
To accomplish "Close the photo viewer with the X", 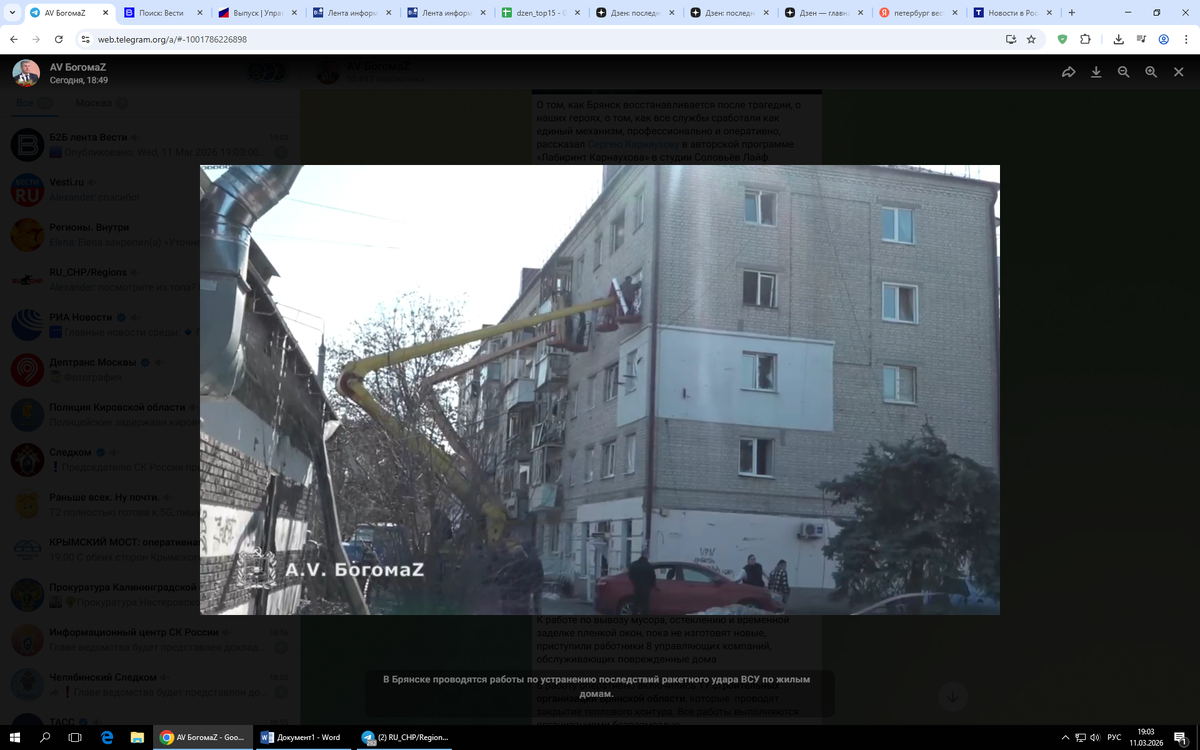I will click(1179, 71).
